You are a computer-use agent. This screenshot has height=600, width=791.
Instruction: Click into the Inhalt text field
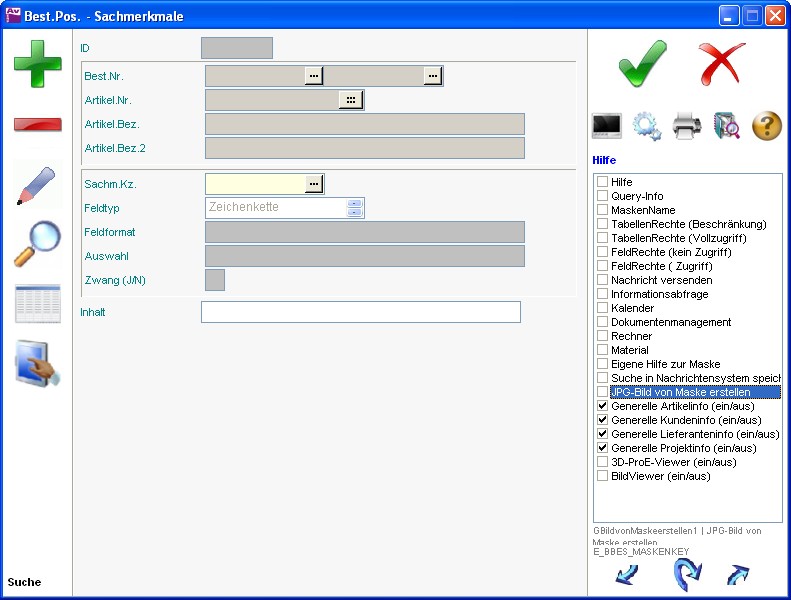360,312
